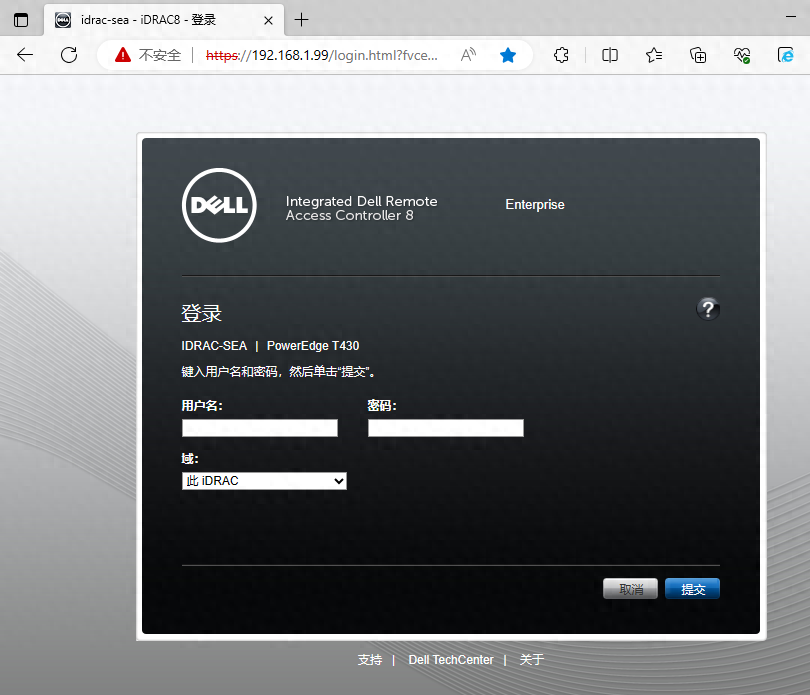Open a new browser tab
This screenshot has height=695, width=810.
pos(302,20)
